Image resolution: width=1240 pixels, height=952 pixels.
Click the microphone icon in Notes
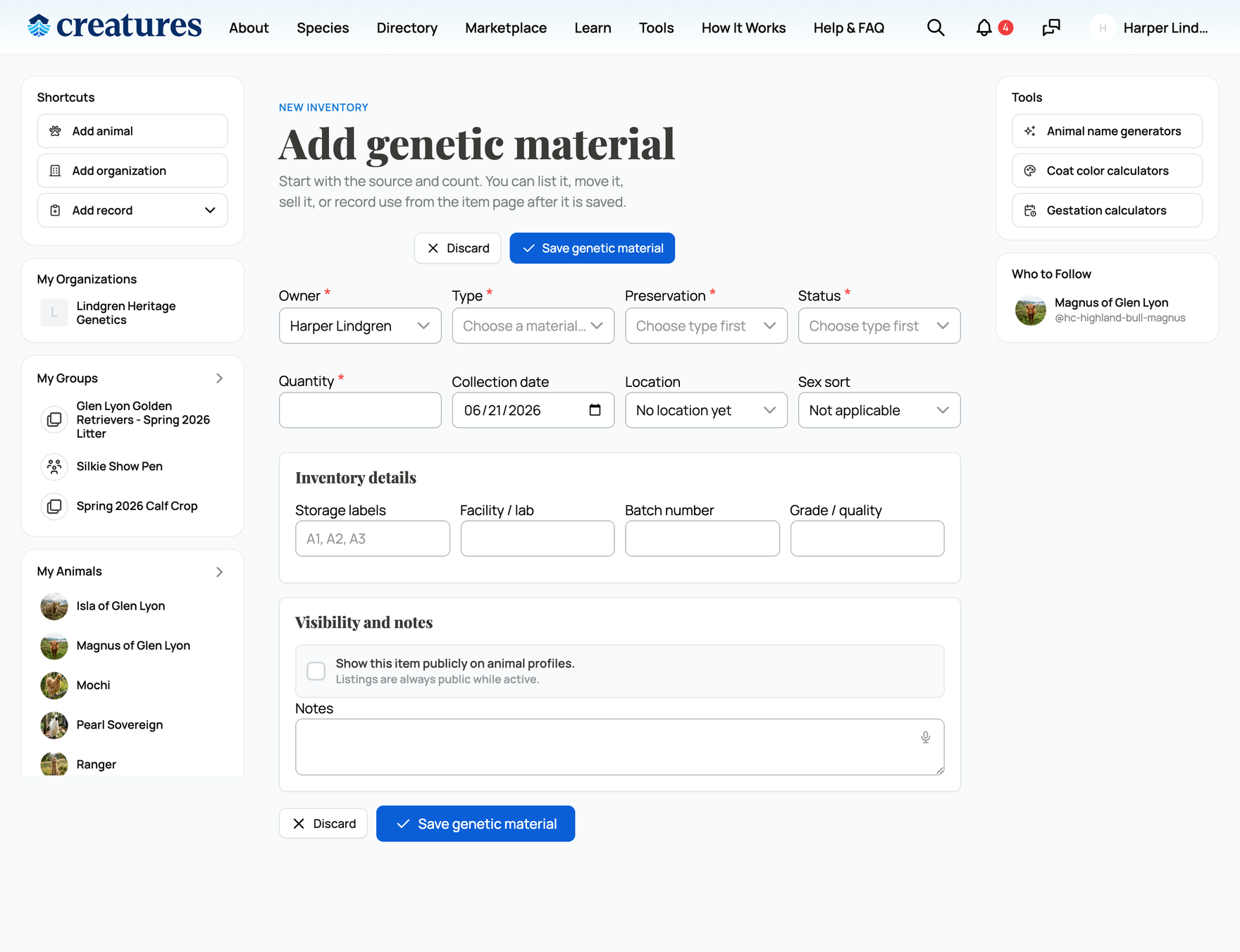click(x=925, y=737)
